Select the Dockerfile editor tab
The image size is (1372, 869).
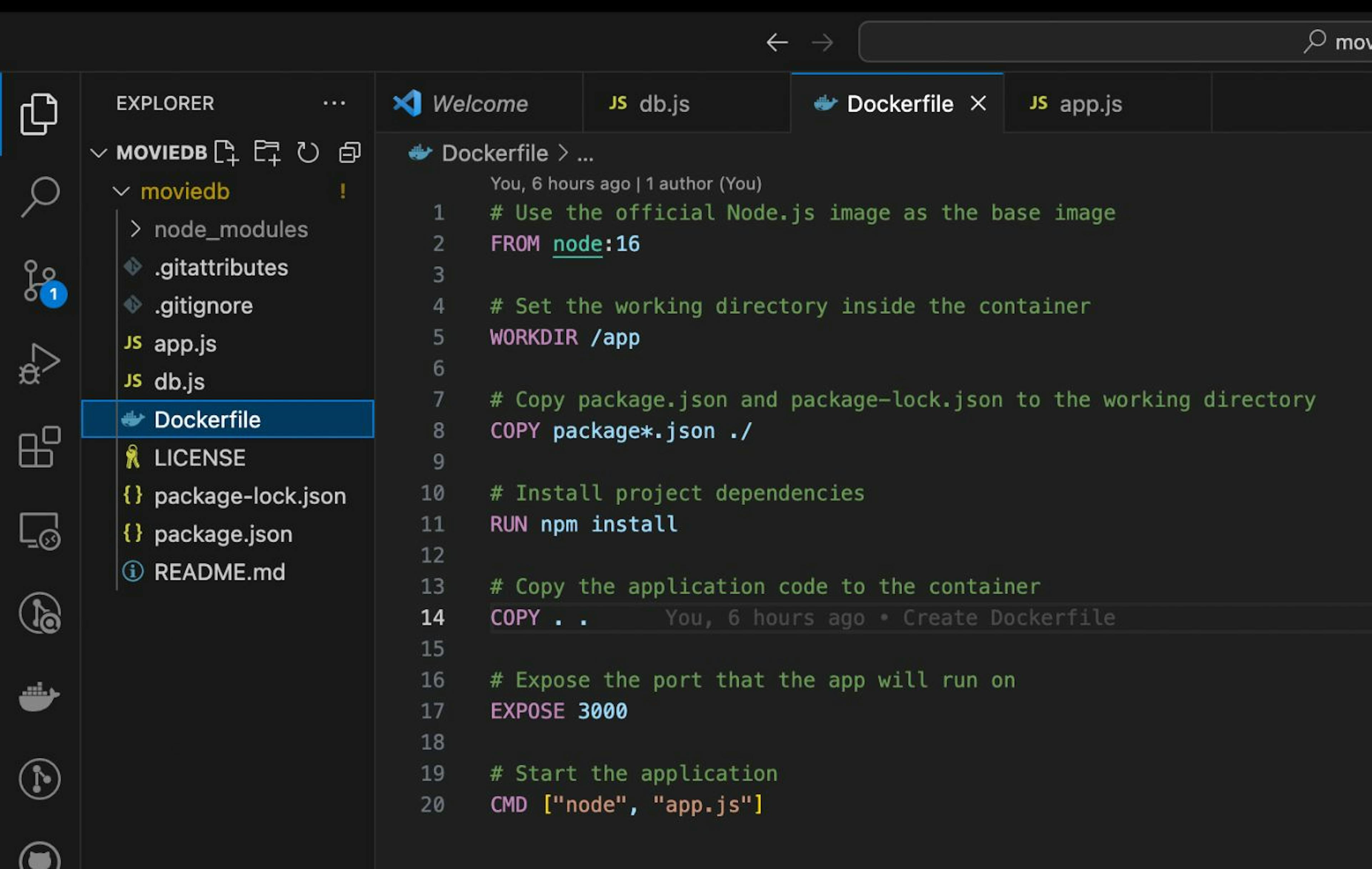coord(897,104)
